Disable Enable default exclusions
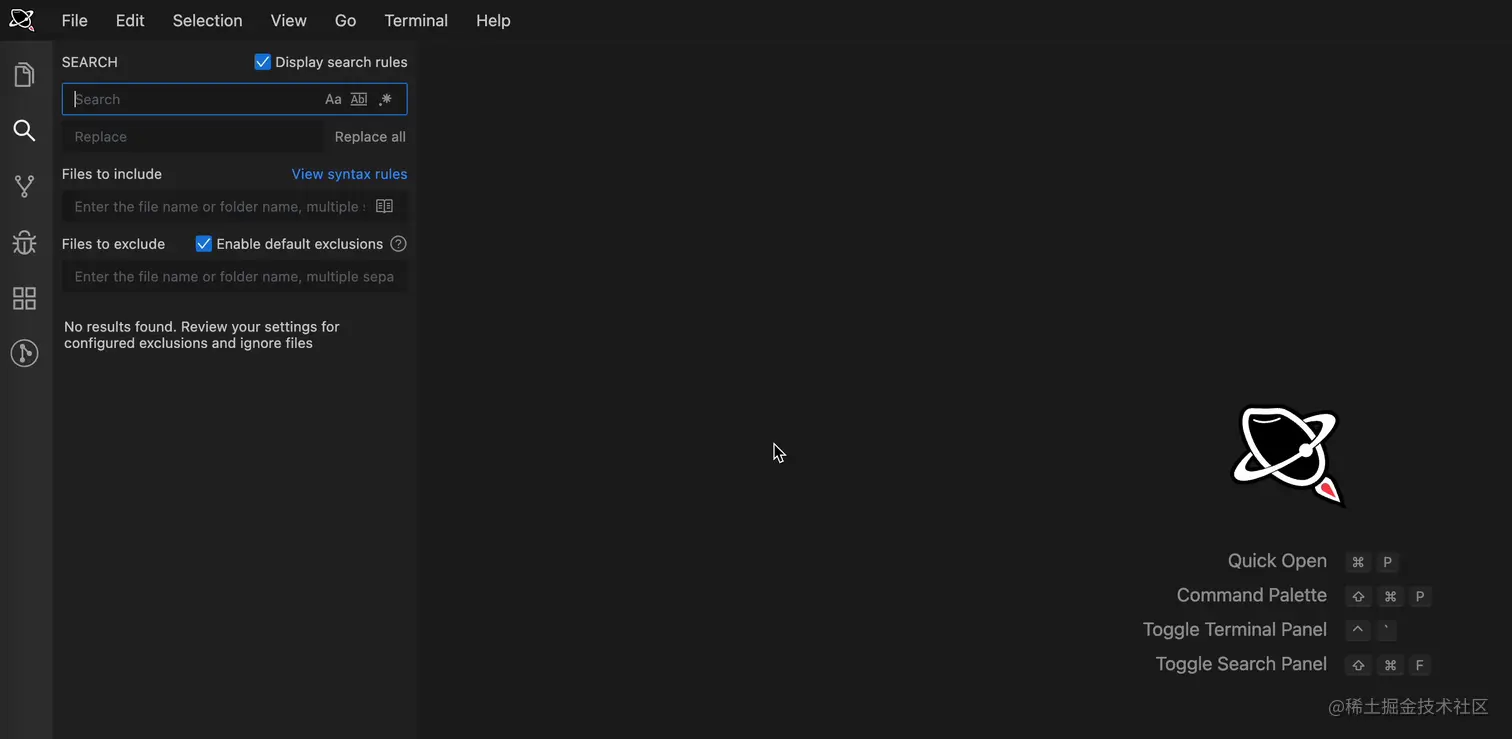1512x739 pixels. coord(203,243)
